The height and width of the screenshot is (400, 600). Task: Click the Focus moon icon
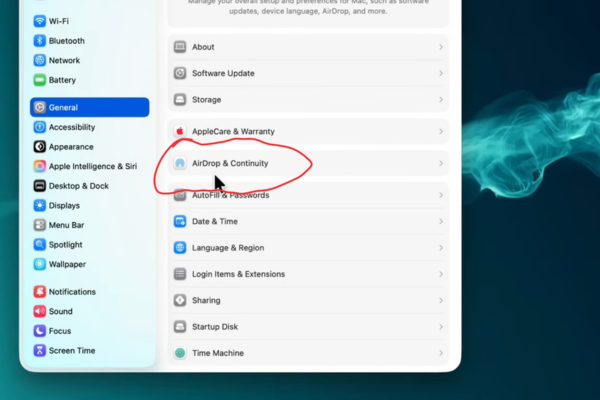point(39,331)
